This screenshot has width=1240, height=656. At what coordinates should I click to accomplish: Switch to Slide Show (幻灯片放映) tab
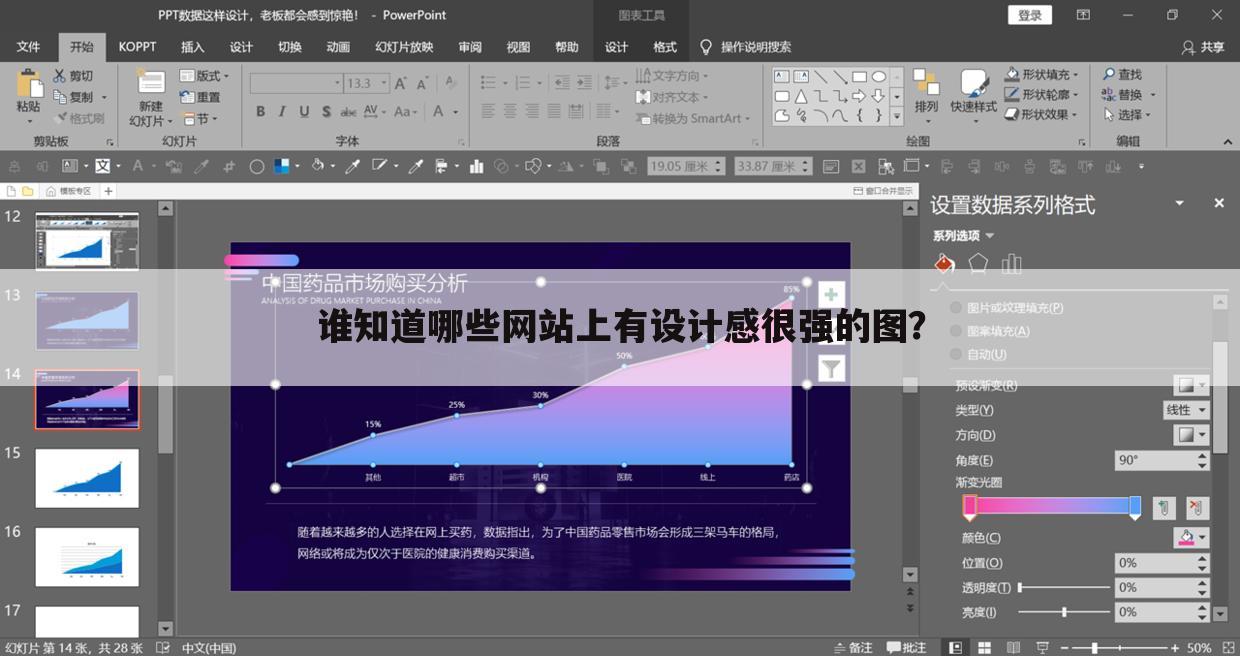[404, 47]
